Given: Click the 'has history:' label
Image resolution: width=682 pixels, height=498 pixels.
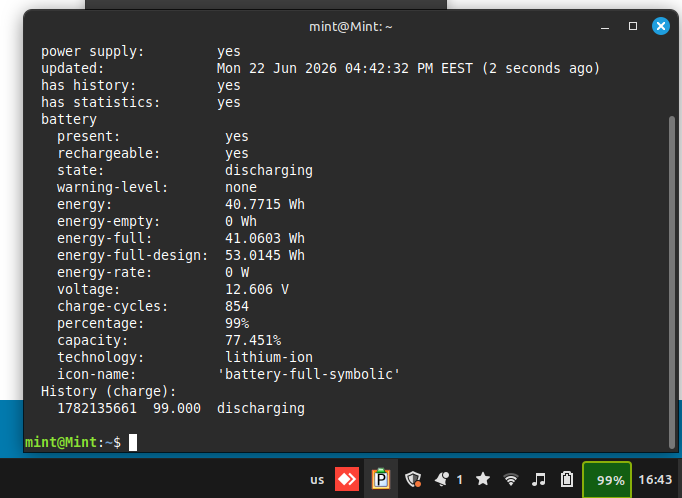Looking at the screenshot, I should click(x=89, y=85).
